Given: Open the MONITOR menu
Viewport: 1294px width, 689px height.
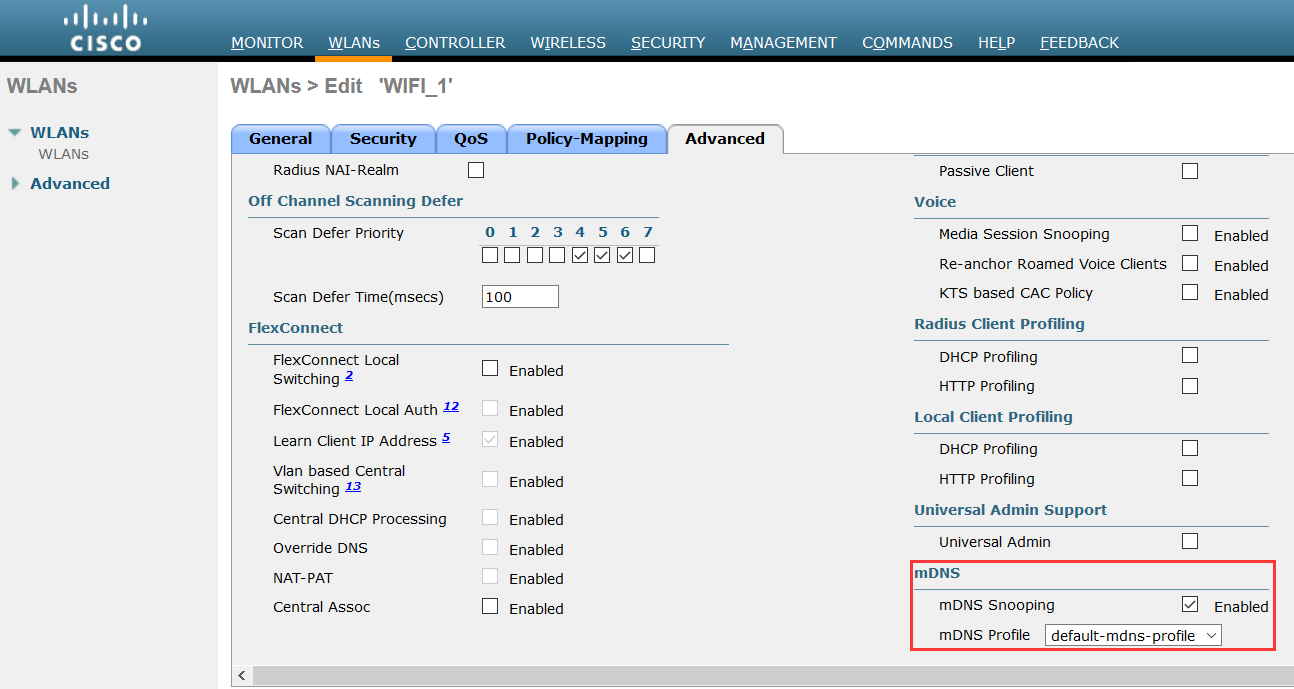Looking at the screenshot, I should (x=267, y=43).
